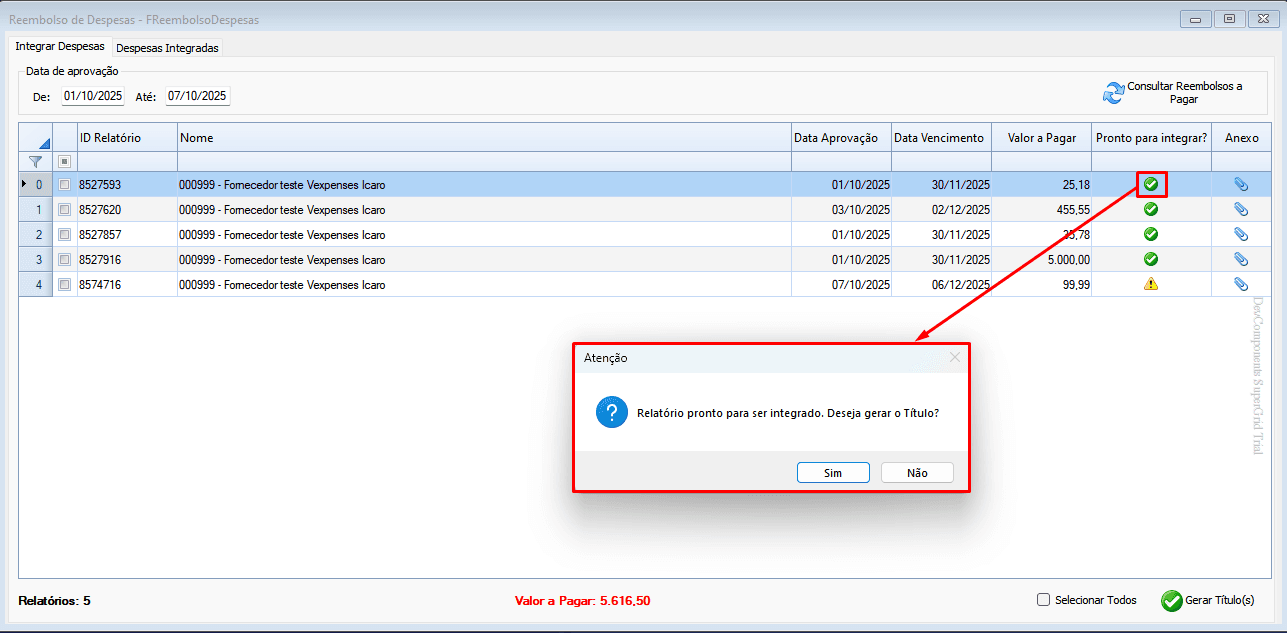Click the ID Relatório filter cell
This screenshot has width=1287, height=633.
(x=127, y=161)
